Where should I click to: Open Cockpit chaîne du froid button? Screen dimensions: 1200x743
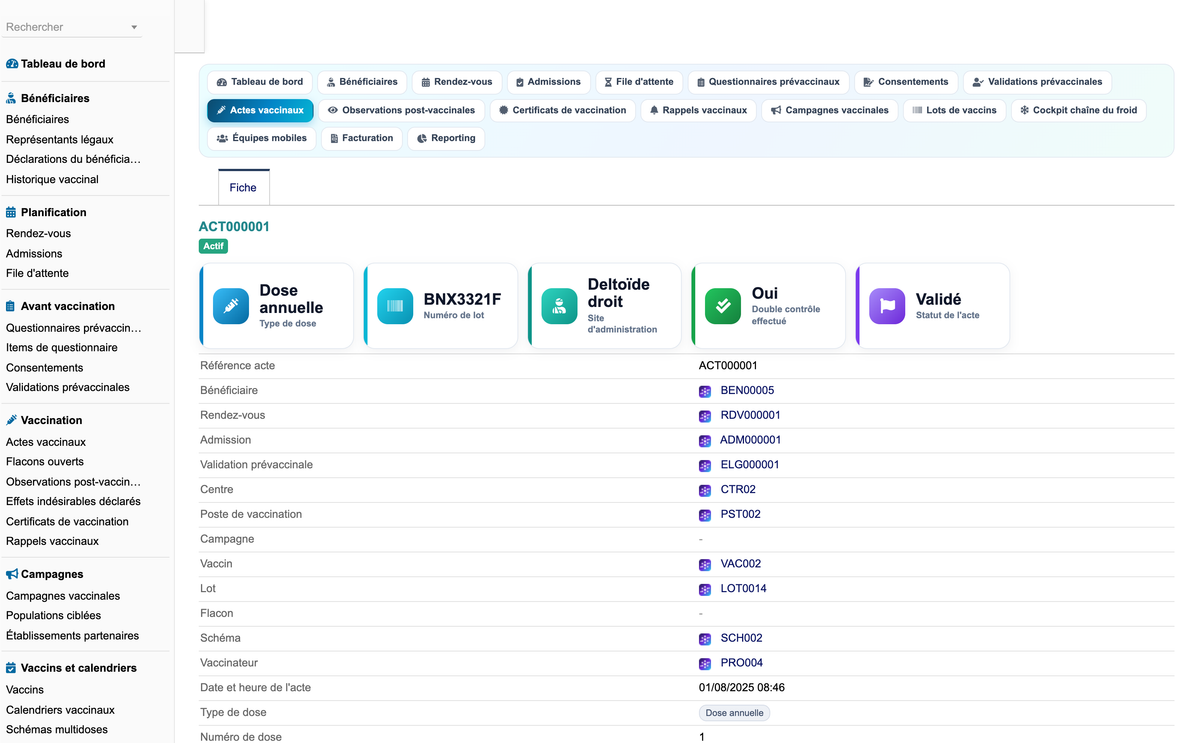pyautogui.click(x=1078, y=110)
